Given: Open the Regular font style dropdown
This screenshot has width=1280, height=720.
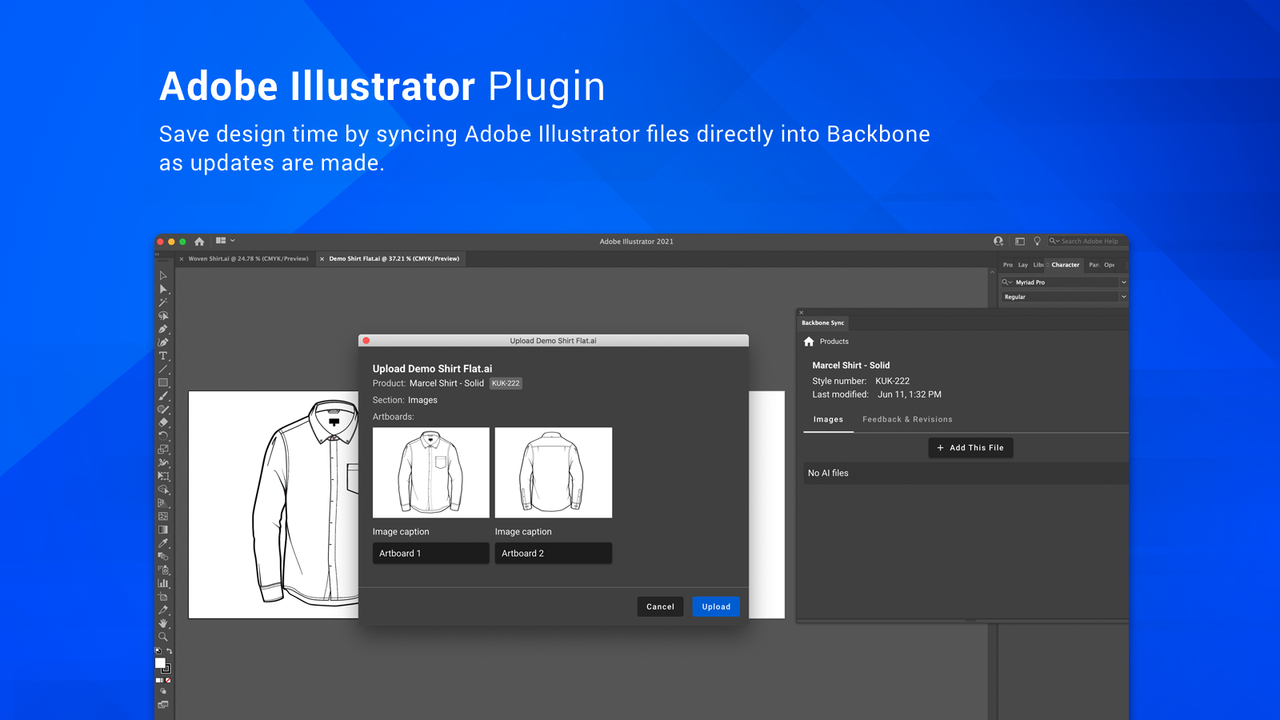Looking at the screenshot, I should [1123, 296].
